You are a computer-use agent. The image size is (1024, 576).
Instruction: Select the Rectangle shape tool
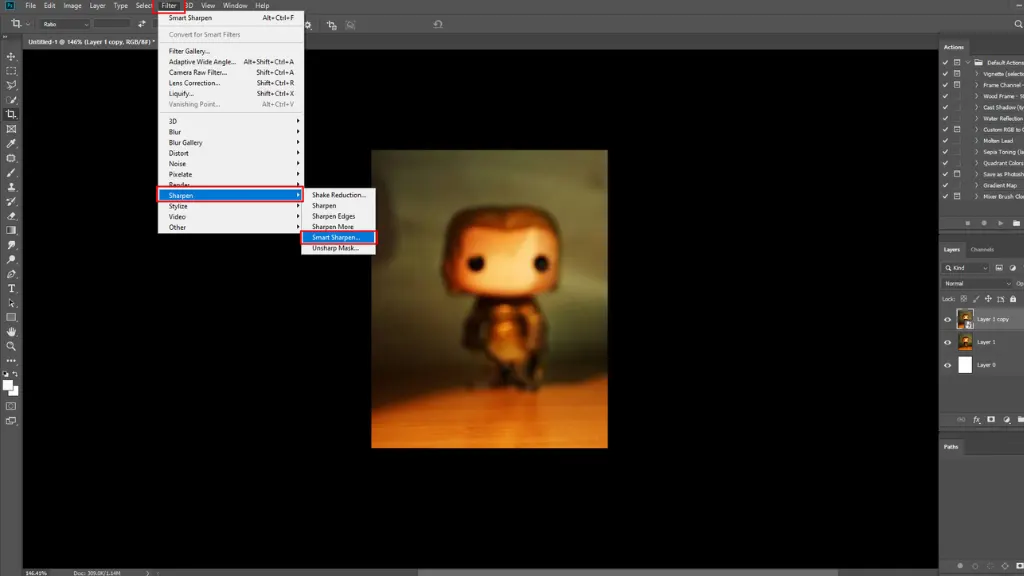[x=11, y=317]
